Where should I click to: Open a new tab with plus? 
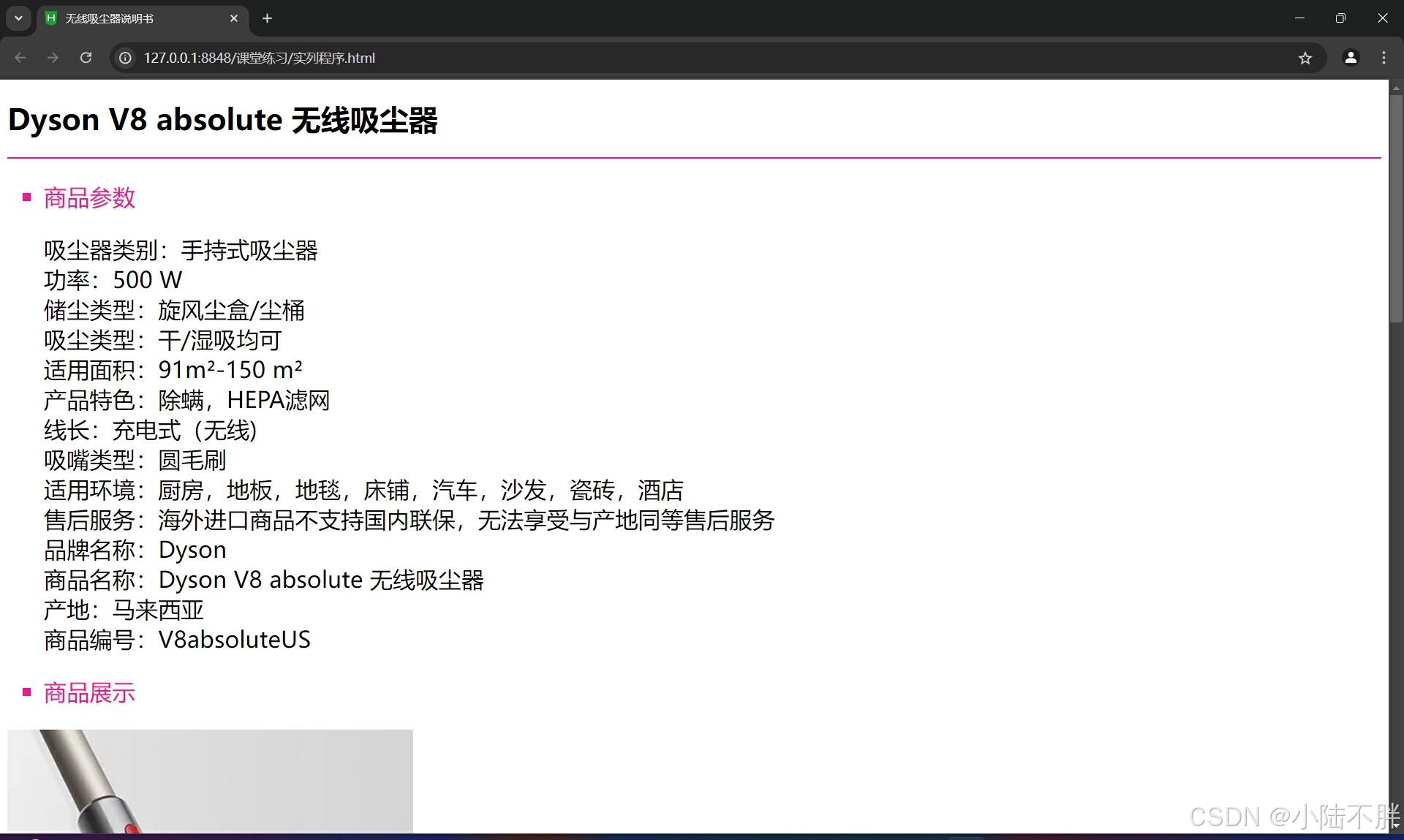(267, 18)
